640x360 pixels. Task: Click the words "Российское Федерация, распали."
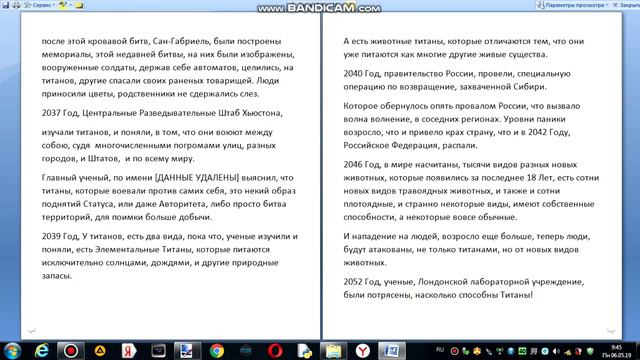(410, 145)
